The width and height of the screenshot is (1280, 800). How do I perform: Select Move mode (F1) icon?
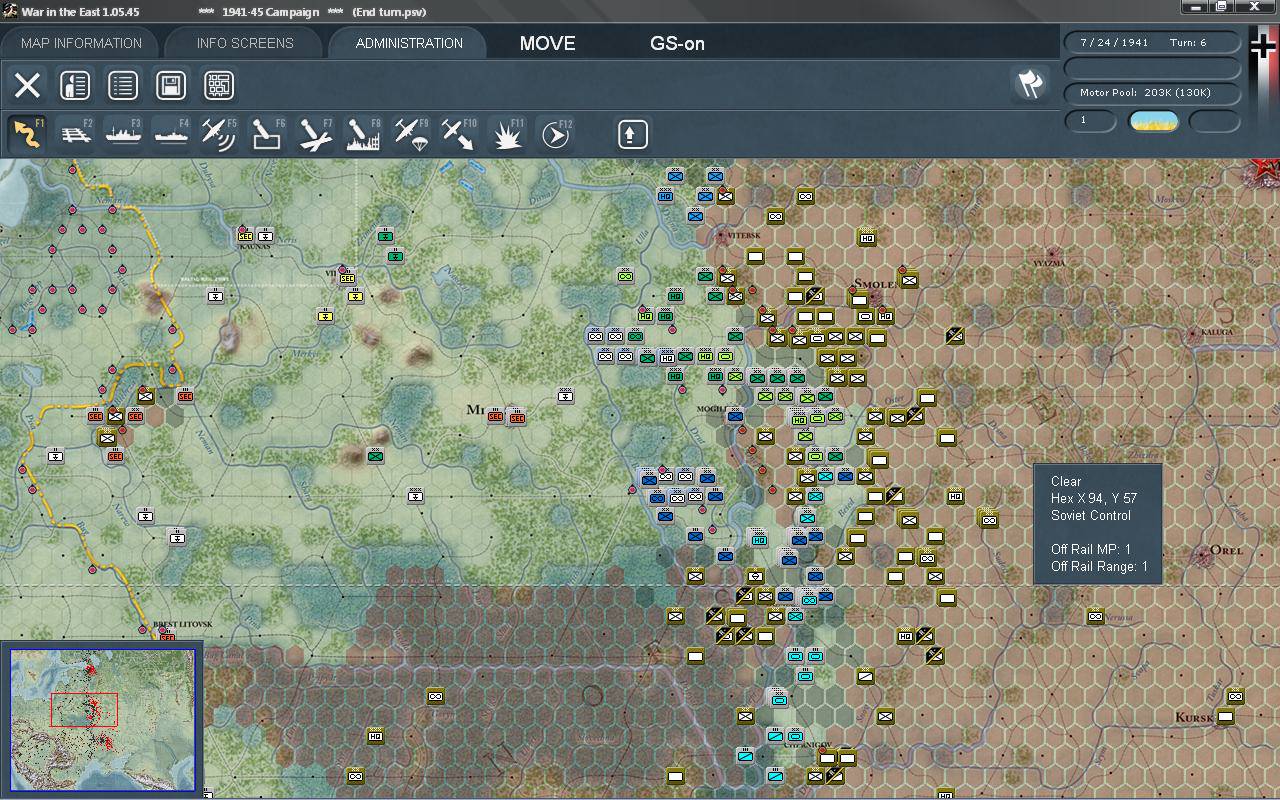(27, 134)
